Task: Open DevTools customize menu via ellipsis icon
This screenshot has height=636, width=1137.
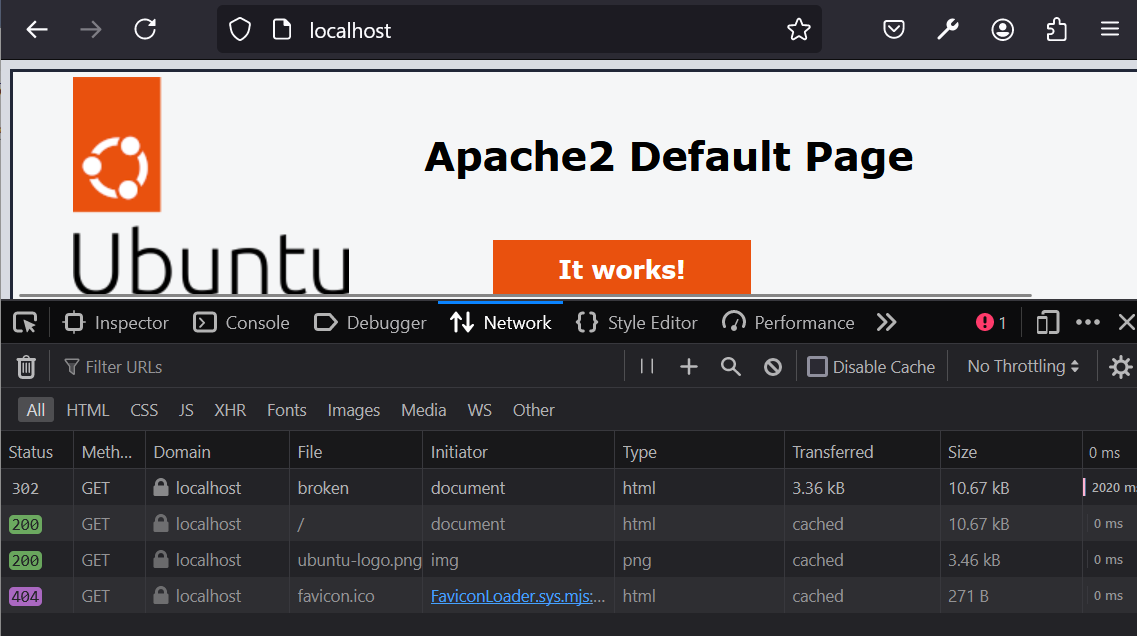Action: point(1087,322)
